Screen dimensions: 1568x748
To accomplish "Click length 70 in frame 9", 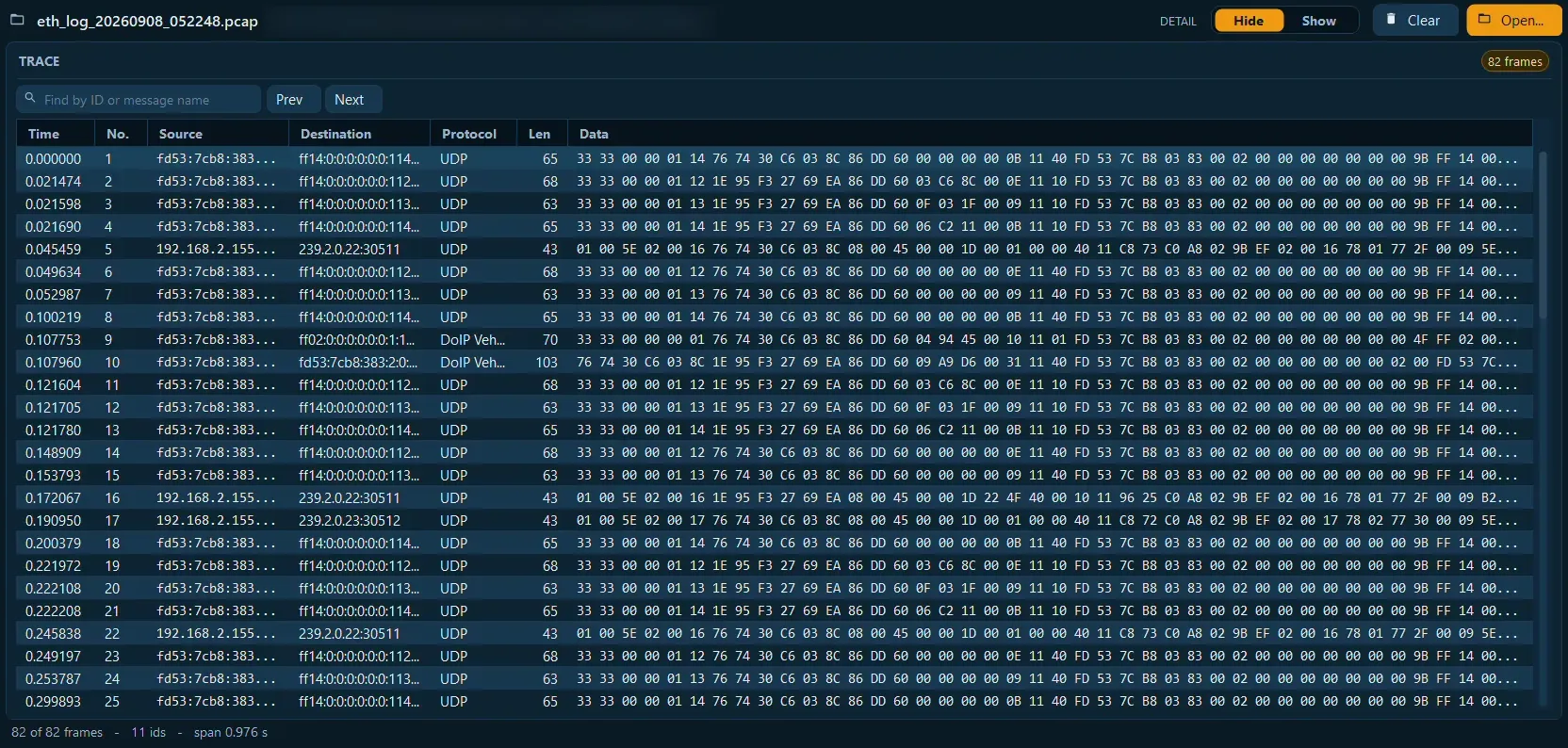I will 550,339.
